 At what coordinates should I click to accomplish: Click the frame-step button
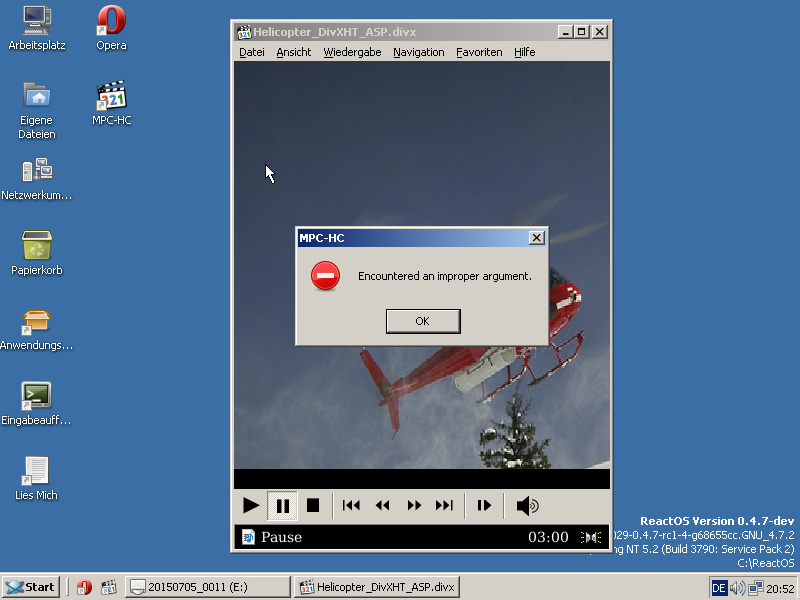tap(484, 506)
